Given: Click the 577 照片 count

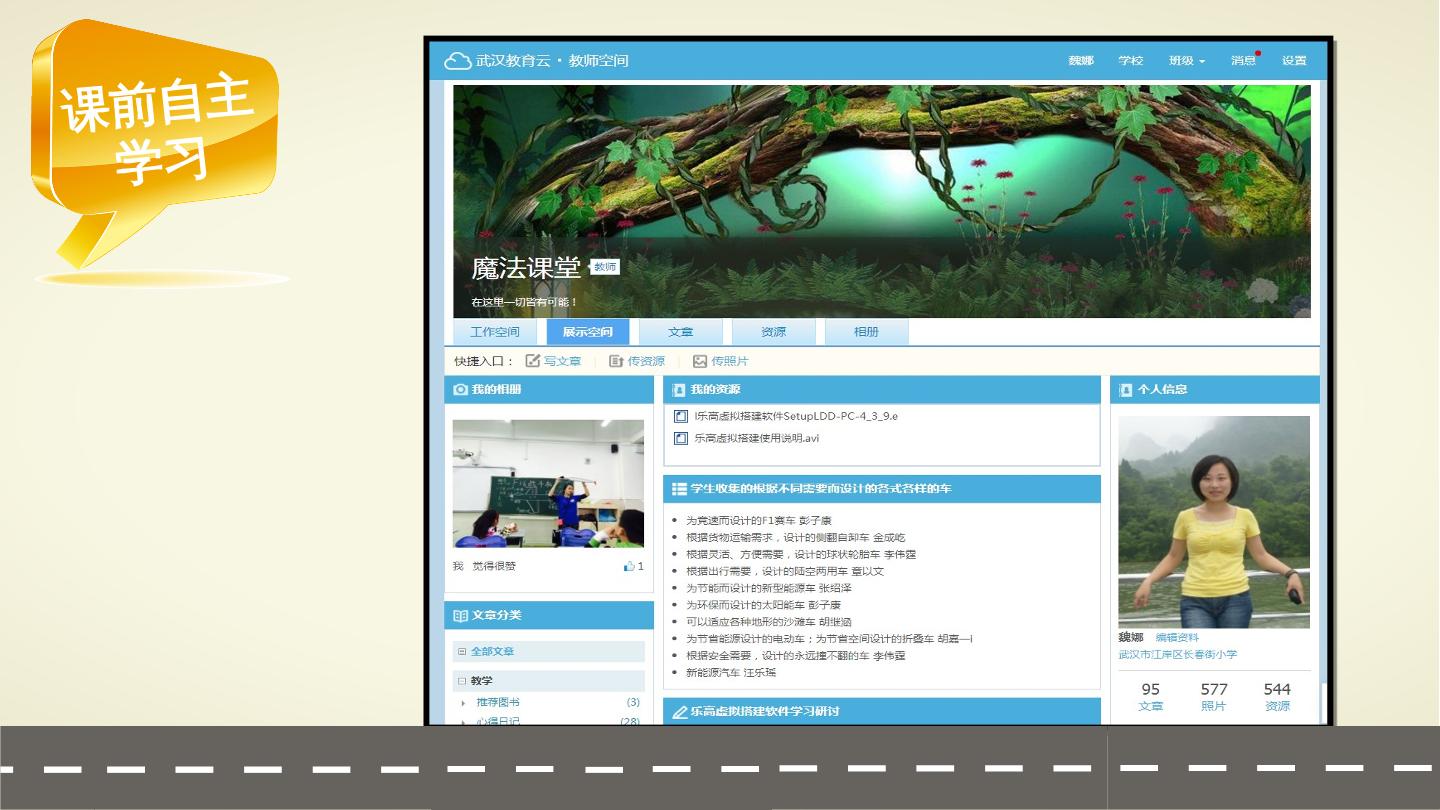Looking at the screenshot, I should [x=1214, y=697].
